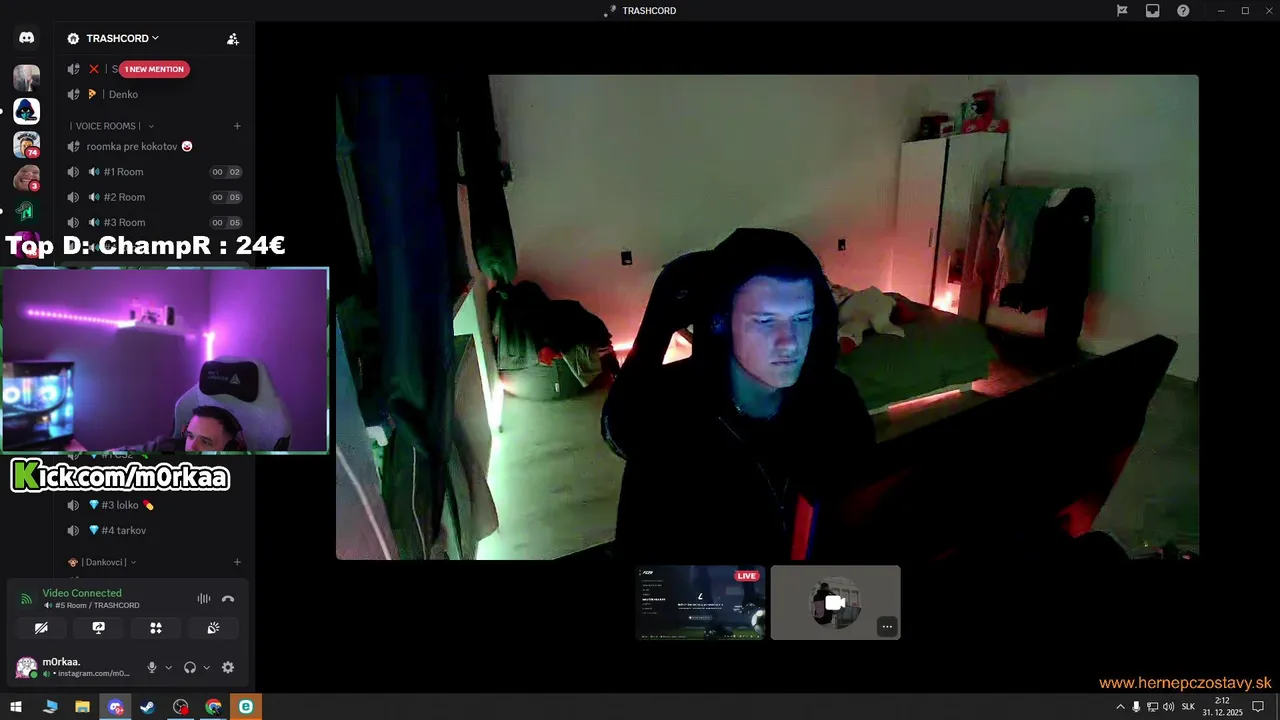Screen dimensions: 1280x720
Task: Join #3 lolko voice channel
Action: click(x=155, y=505)
